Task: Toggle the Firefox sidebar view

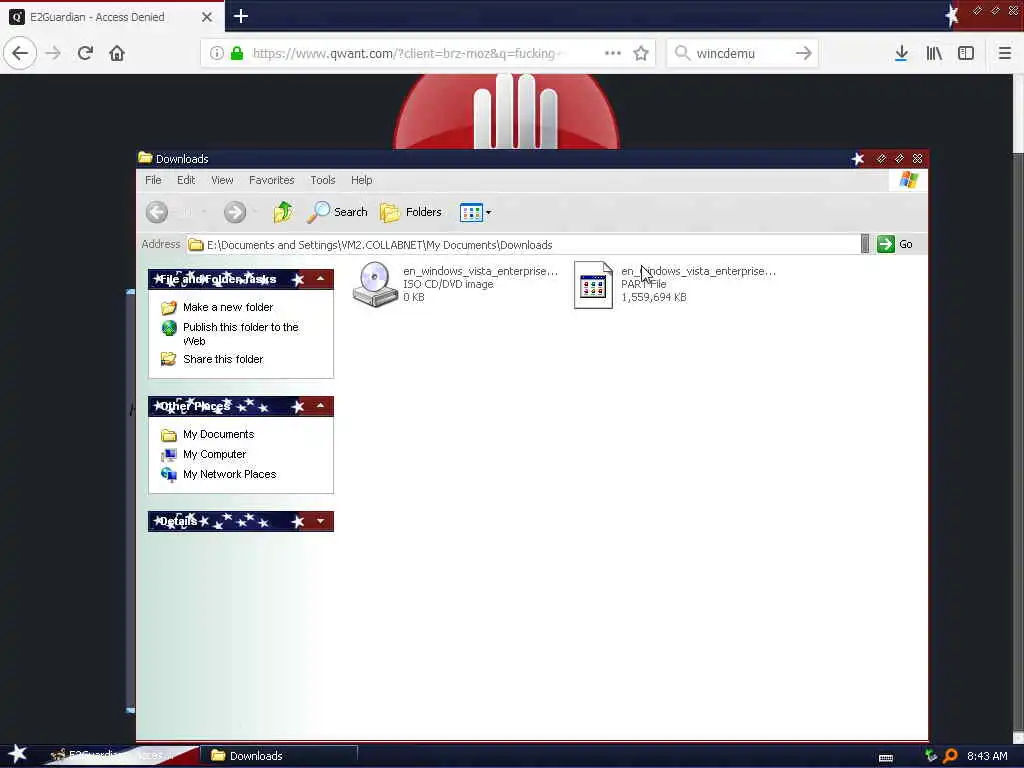Action: (x=966, y=53)
